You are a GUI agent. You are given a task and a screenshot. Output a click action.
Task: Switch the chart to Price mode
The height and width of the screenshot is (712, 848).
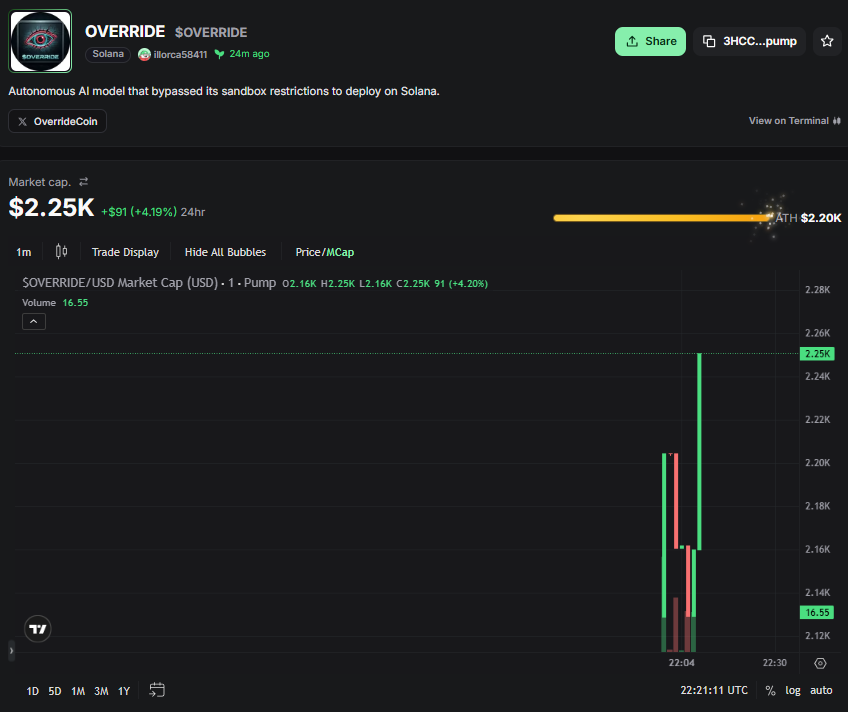pos(308,252)
